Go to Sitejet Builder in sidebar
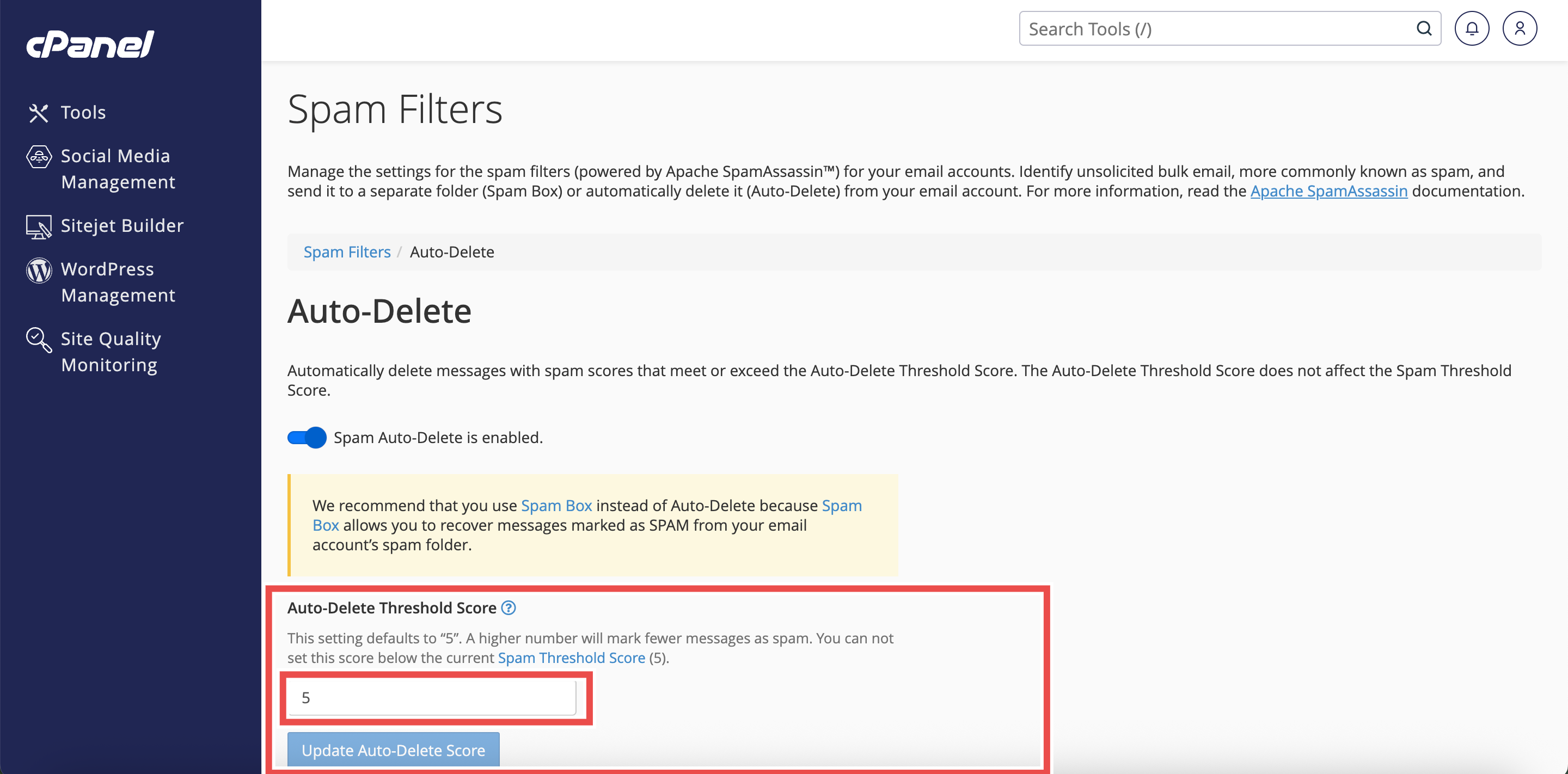 point(122,226)
